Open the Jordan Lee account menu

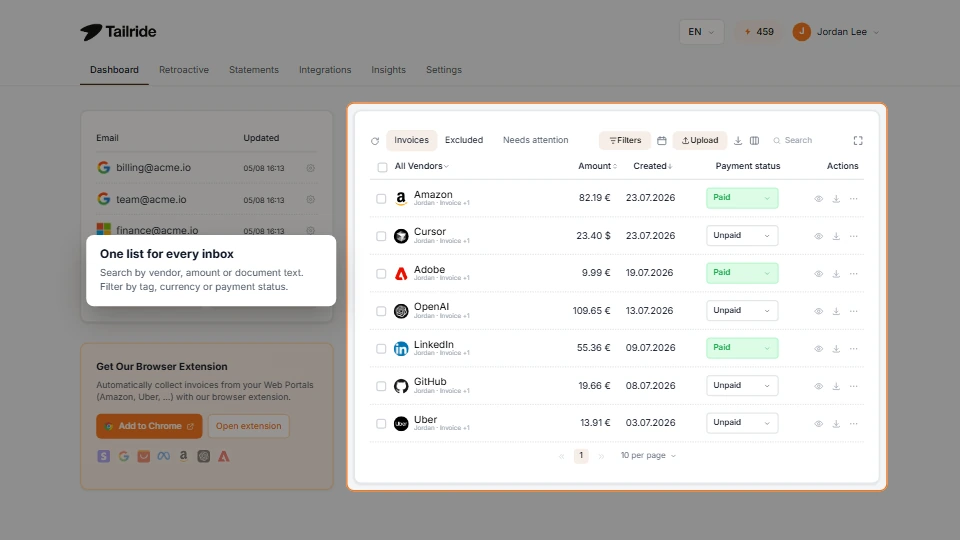pyautogui.click(x=836, y=32)
